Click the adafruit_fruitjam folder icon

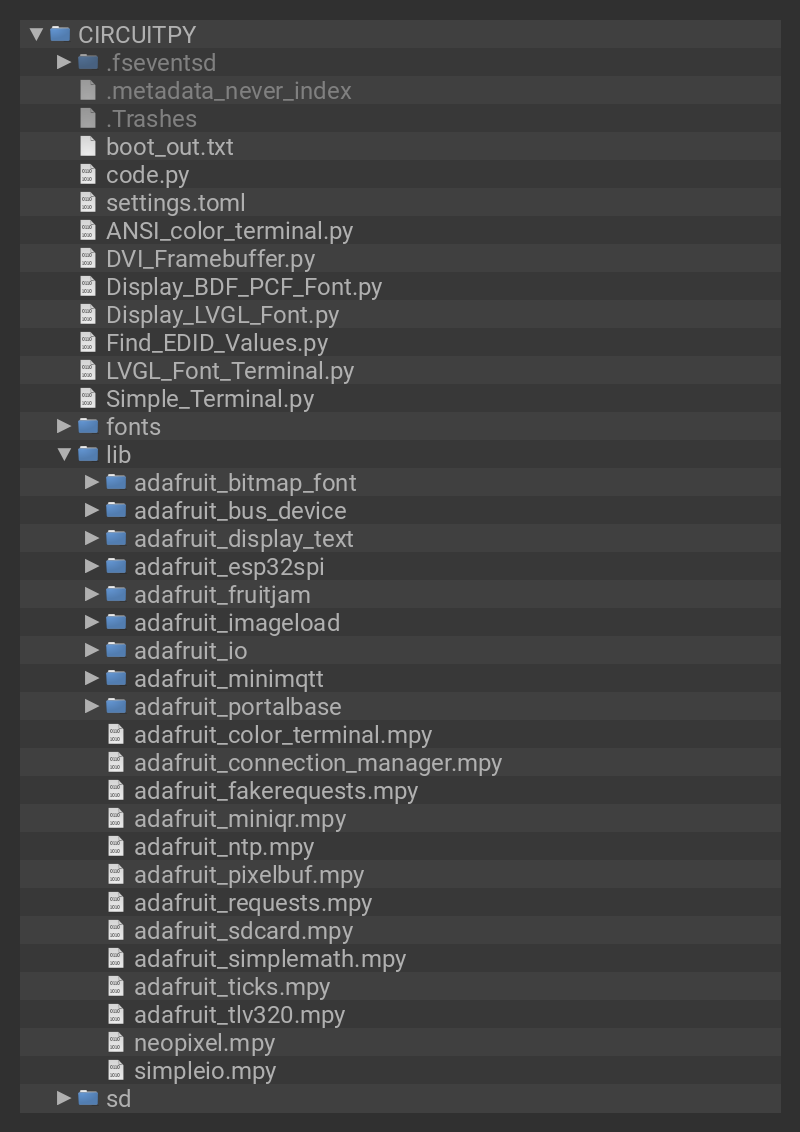[116, 594]
